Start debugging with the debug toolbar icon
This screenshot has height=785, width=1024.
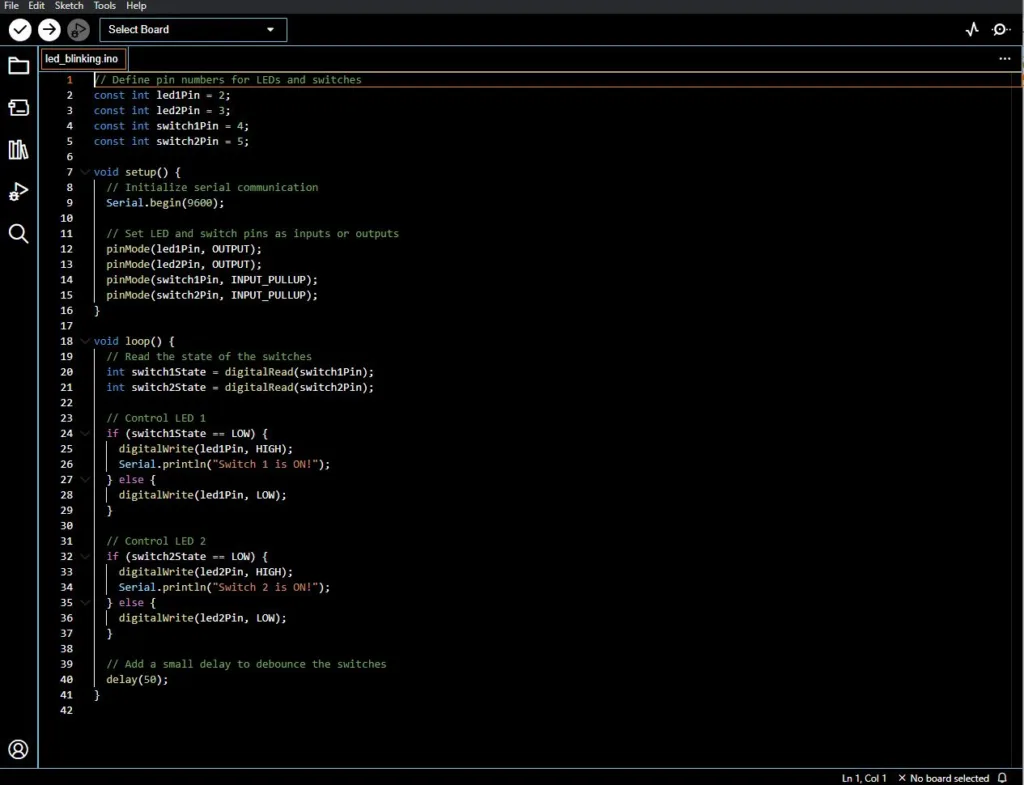[78, 29]
